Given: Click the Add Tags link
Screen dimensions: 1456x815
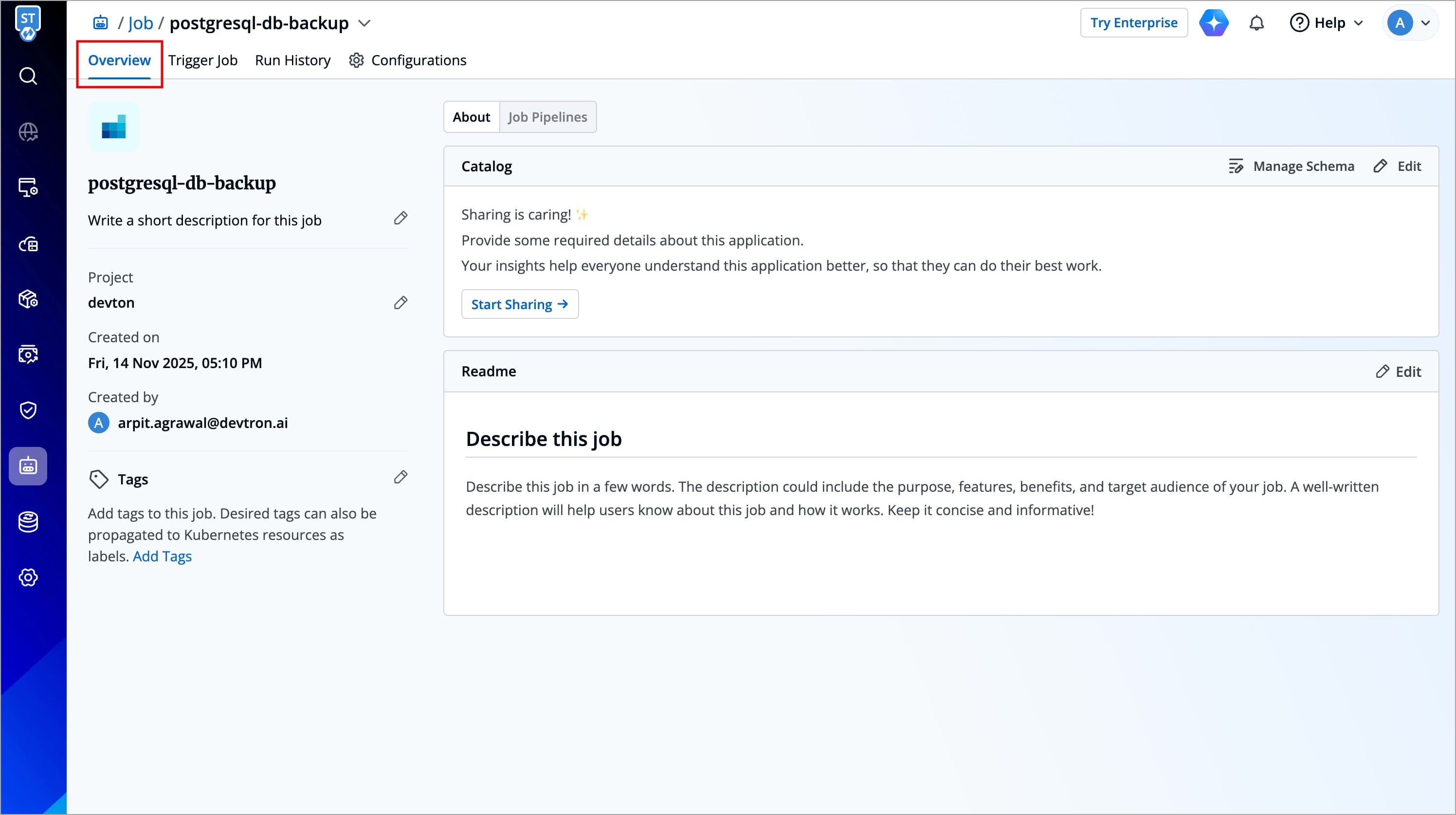Looking at the screenshot, I should 162,556.
